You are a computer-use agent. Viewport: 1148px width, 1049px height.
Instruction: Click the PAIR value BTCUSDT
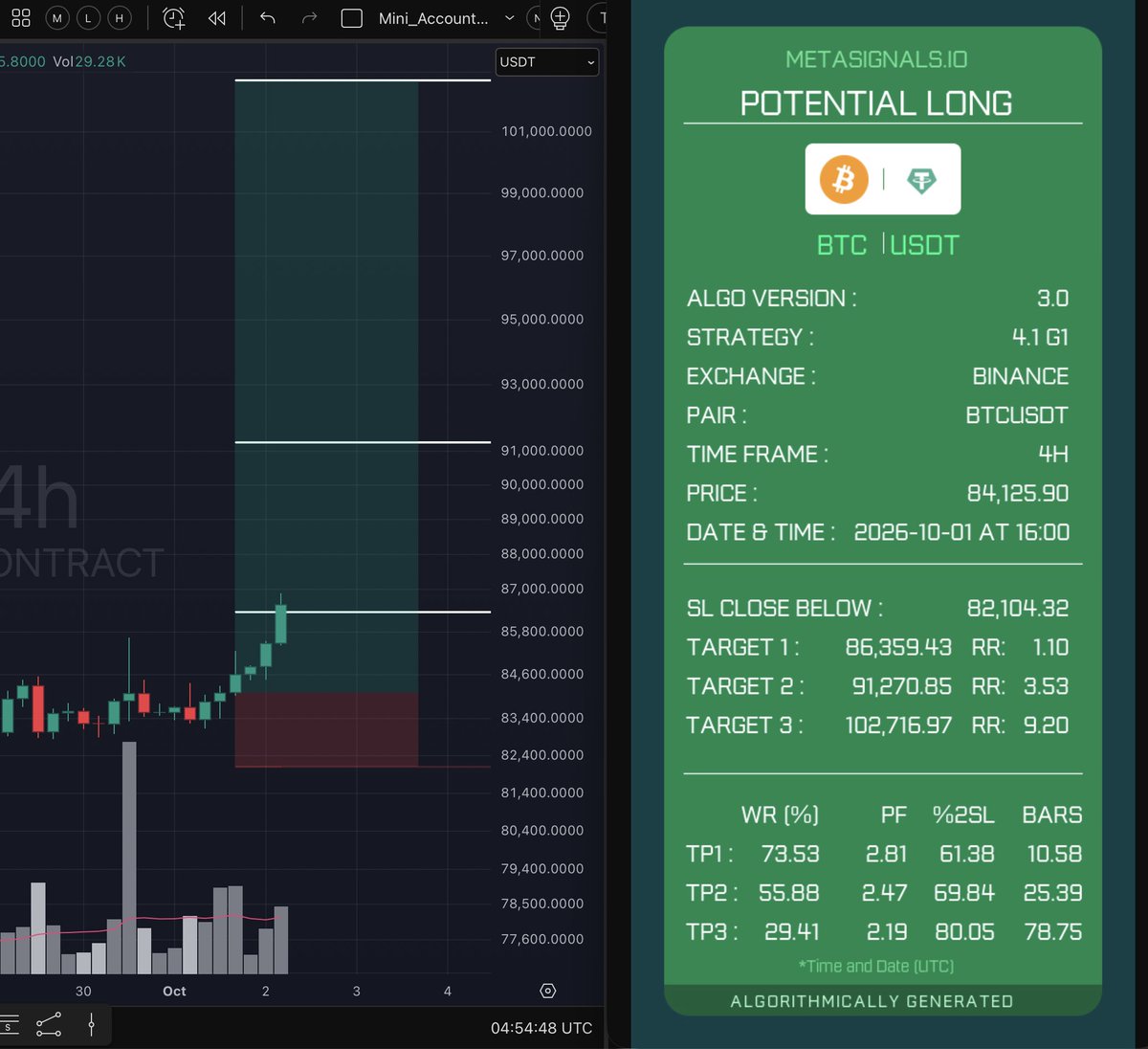1016,415
